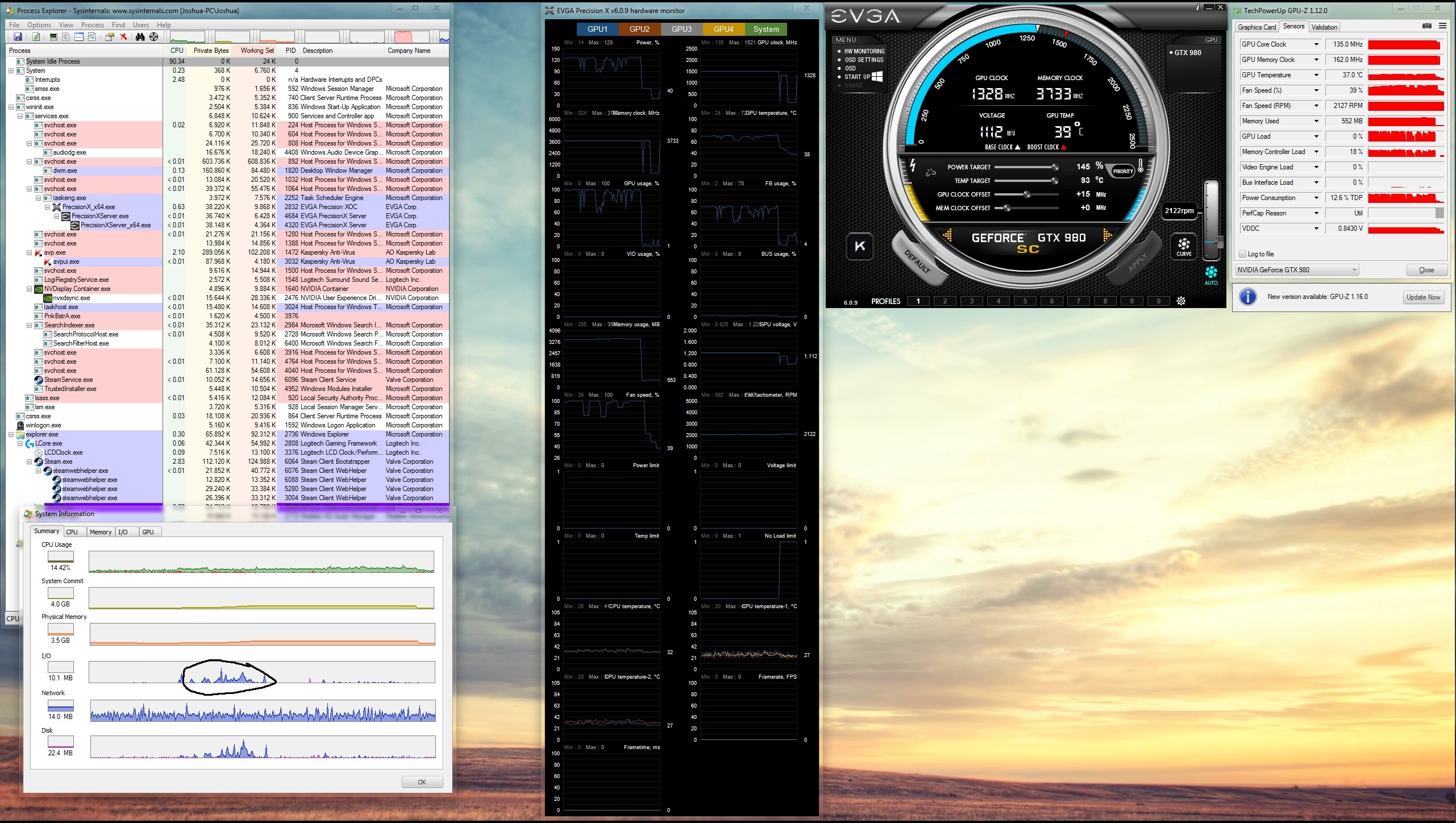The height and width of the screenshot is (823, 1456).
Task: Open the Options menu in Process Explorer
Action: point(39,25)
